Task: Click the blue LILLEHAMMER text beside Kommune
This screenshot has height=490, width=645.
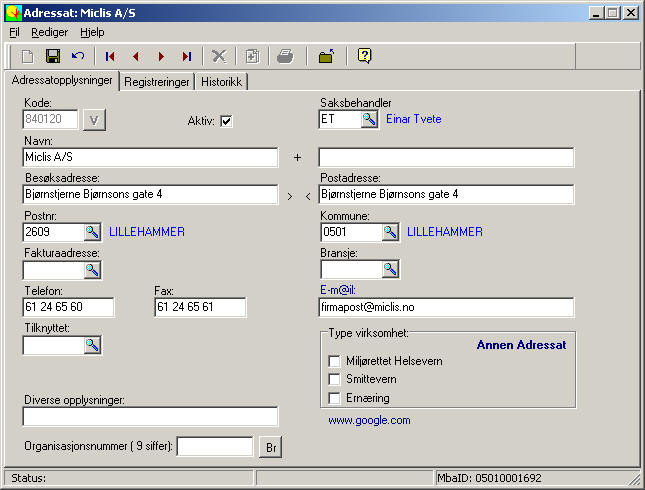Action: coord(445,232)
